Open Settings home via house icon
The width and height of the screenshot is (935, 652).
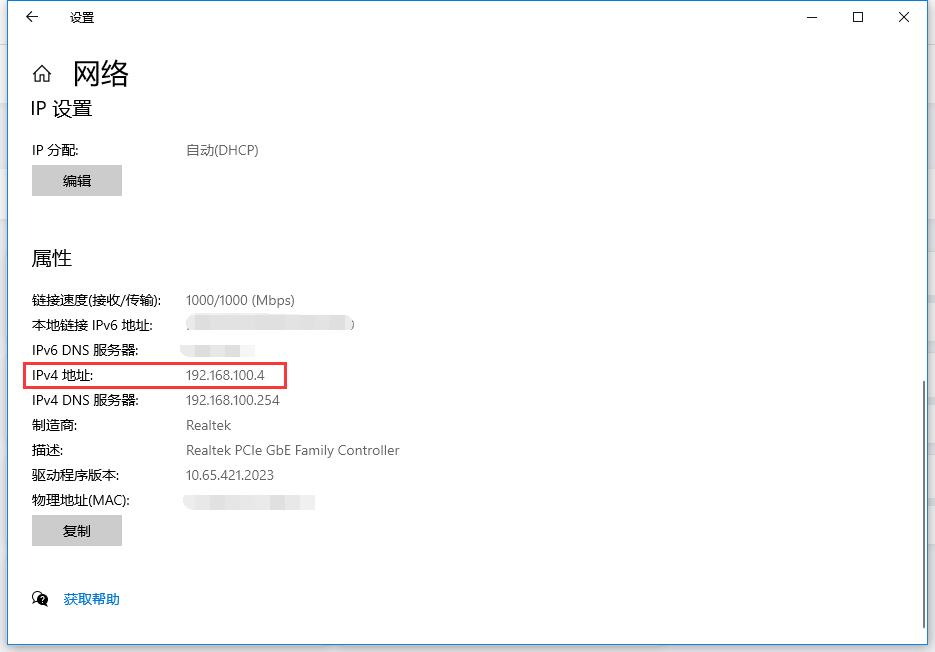pyautogui.click(x=42, y=74)
